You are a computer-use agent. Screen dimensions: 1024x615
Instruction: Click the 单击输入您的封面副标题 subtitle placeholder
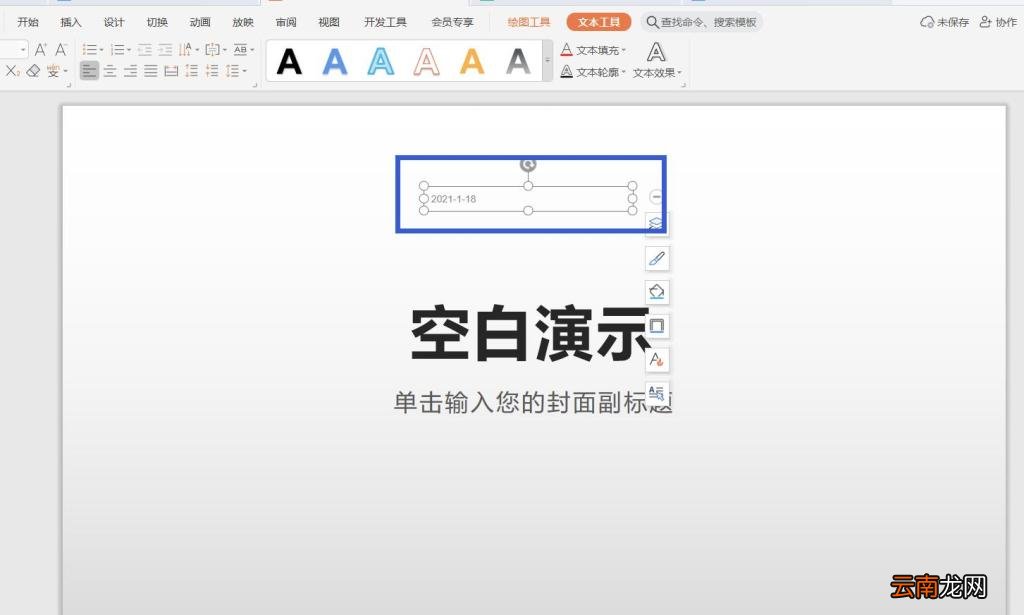tap(533, 402)
